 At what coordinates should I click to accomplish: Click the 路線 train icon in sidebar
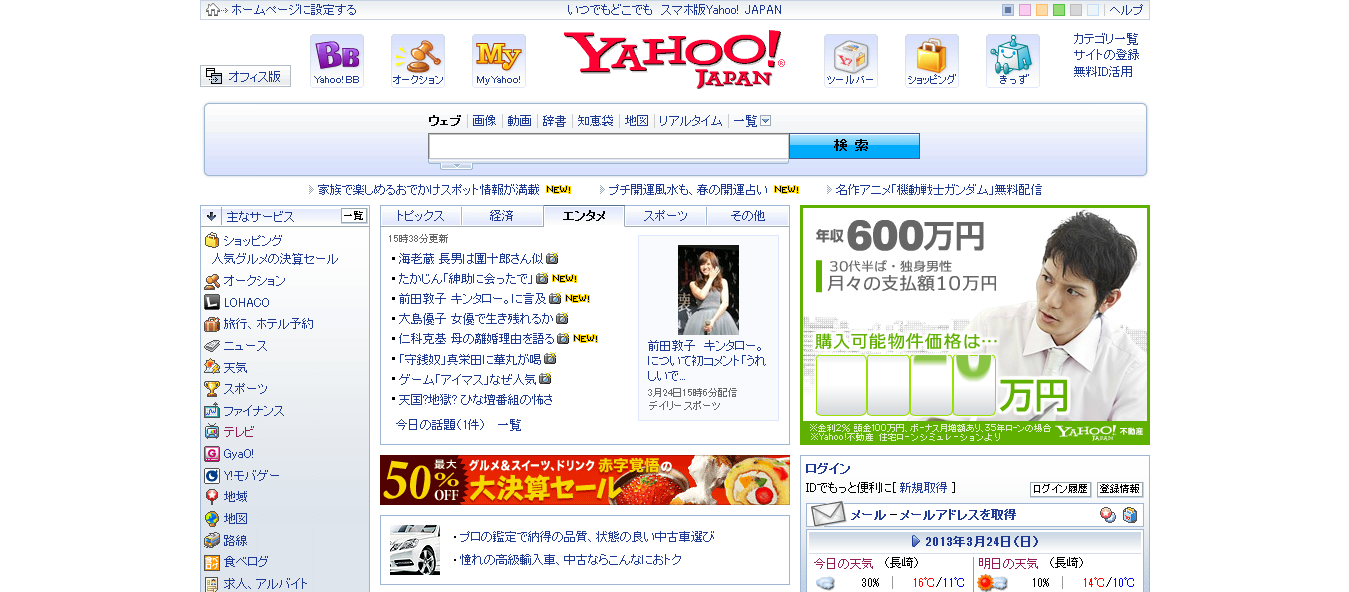pyautogui.click(x=212, y=540)
